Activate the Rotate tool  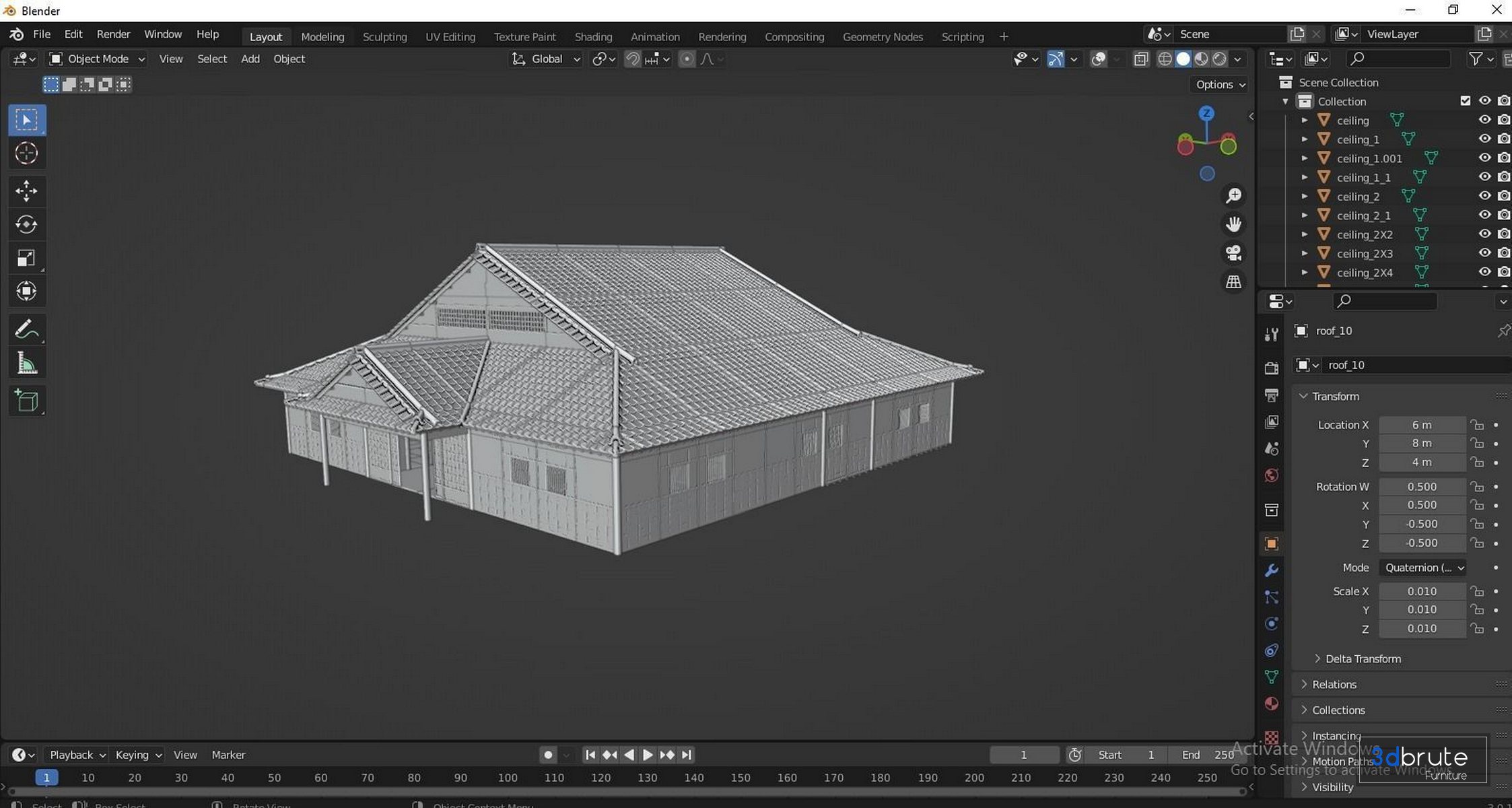tap(26, 224)
